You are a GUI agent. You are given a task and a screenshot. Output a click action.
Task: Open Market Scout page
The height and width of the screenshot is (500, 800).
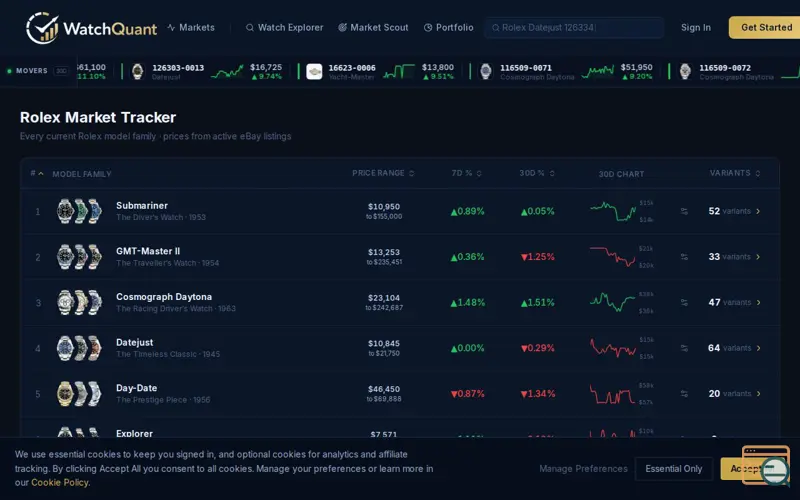[373, 28]
